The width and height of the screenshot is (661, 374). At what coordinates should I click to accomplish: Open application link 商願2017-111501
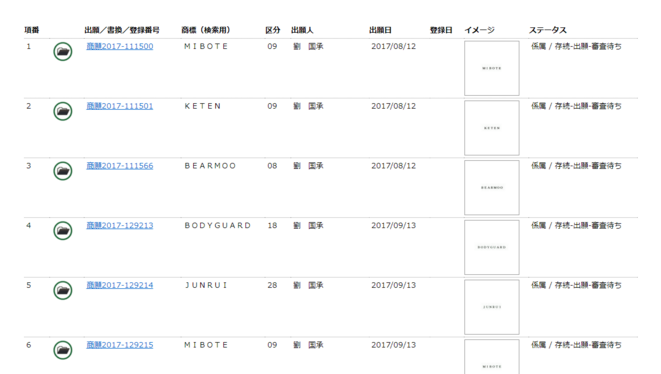tap(120, 106)
